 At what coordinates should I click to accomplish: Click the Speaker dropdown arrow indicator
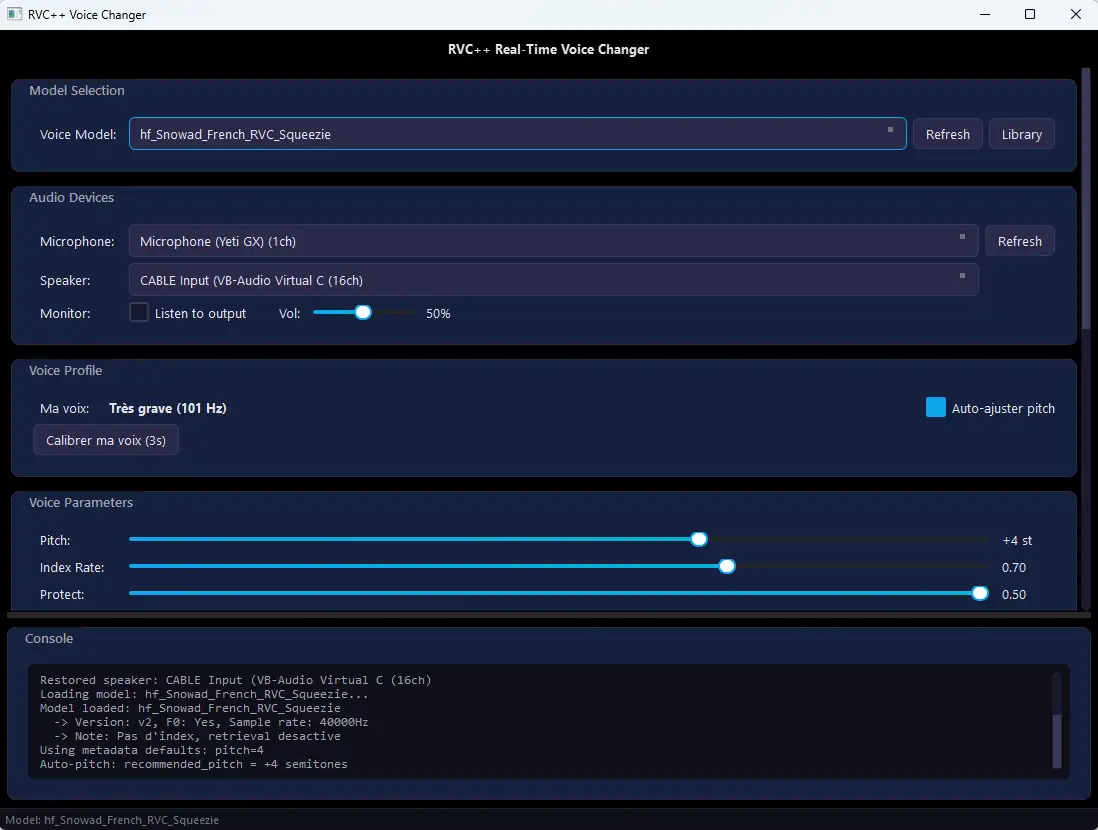[x=962, y=275]
